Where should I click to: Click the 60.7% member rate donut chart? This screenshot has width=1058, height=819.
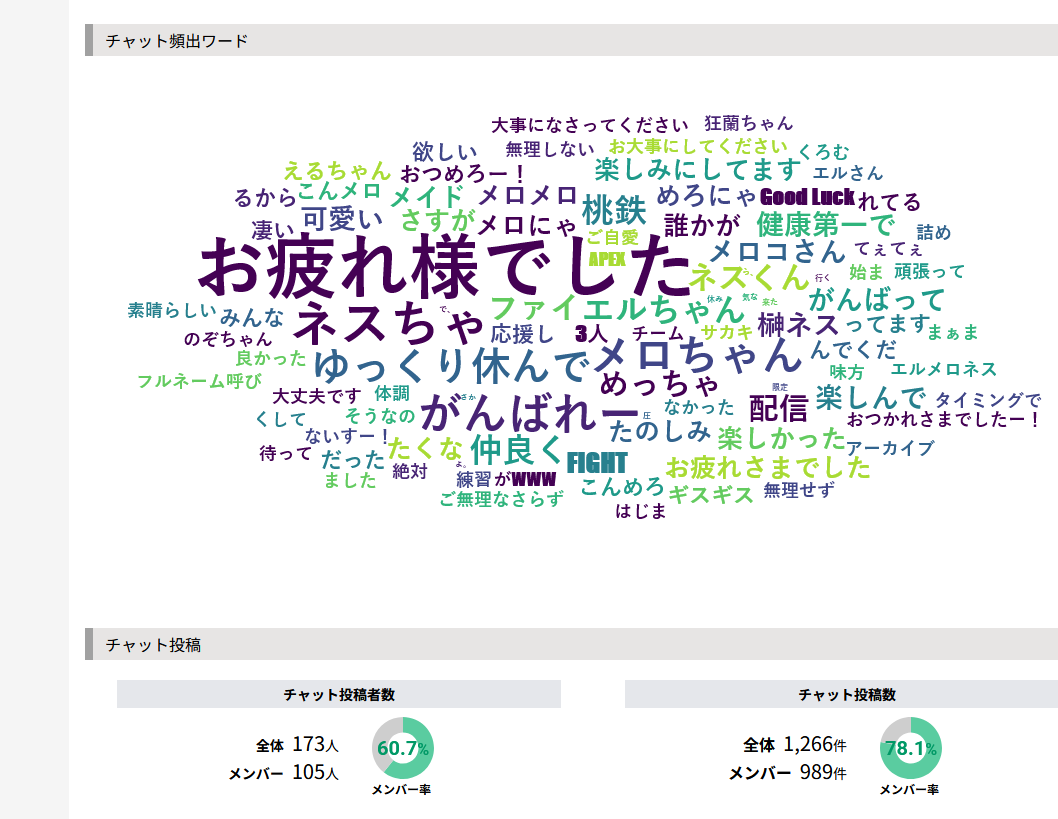coord(403,748)
